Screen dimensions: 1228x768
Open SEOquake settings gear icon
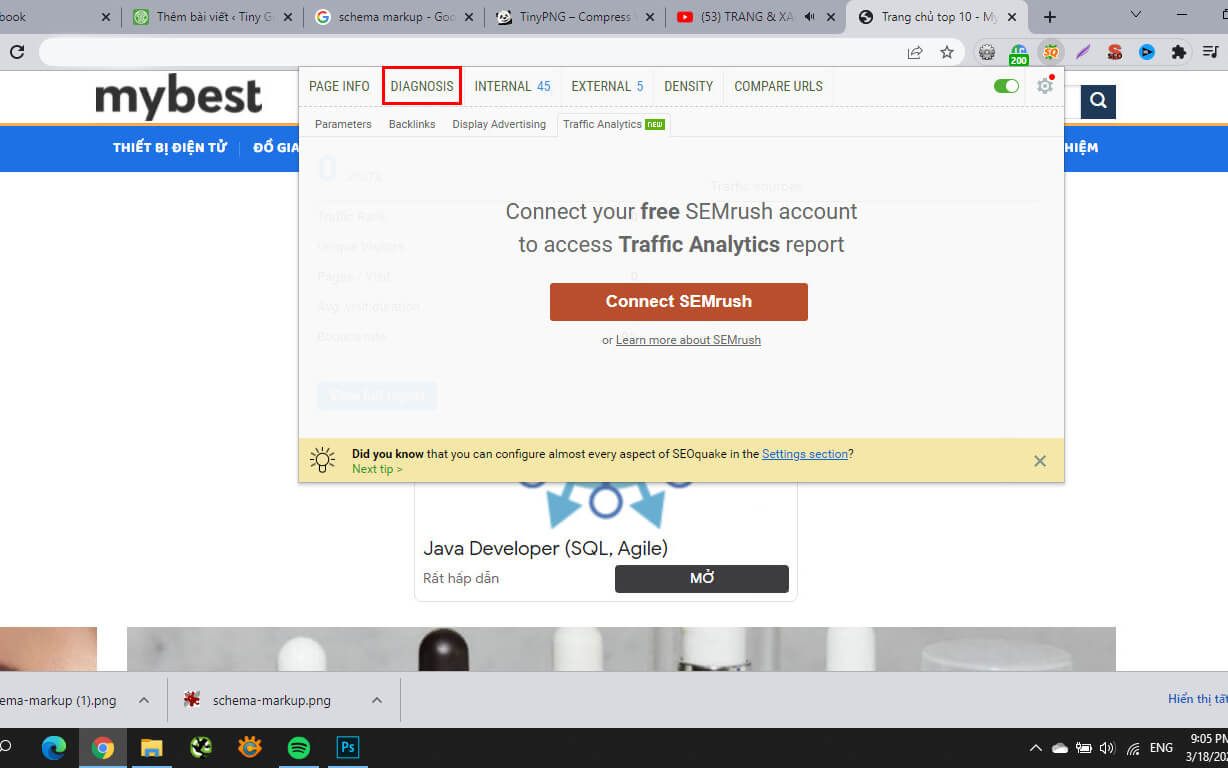click(x=1045, y=86)
